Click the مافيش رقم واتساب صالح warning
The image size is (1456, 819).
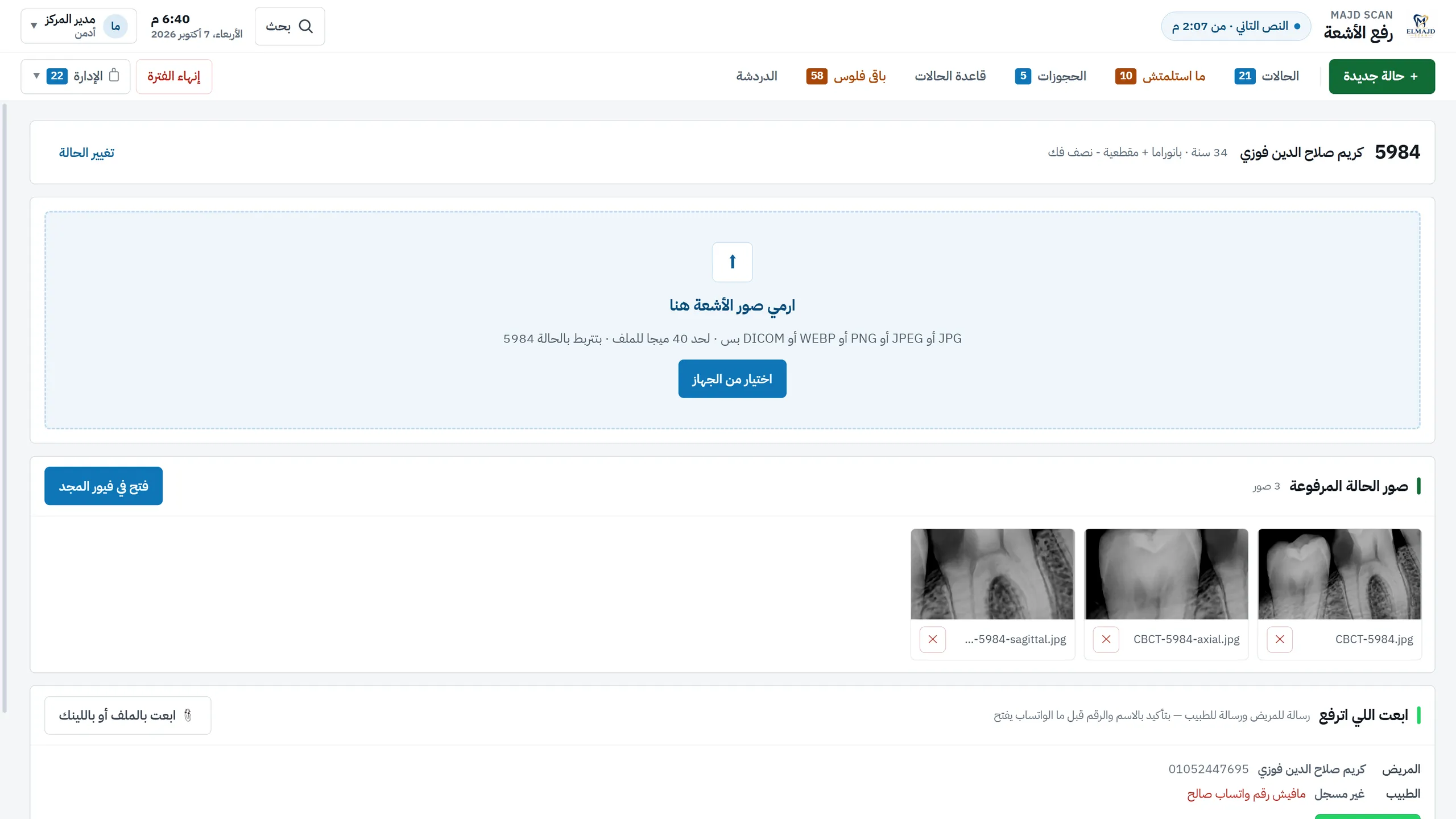coord(1246,794)
